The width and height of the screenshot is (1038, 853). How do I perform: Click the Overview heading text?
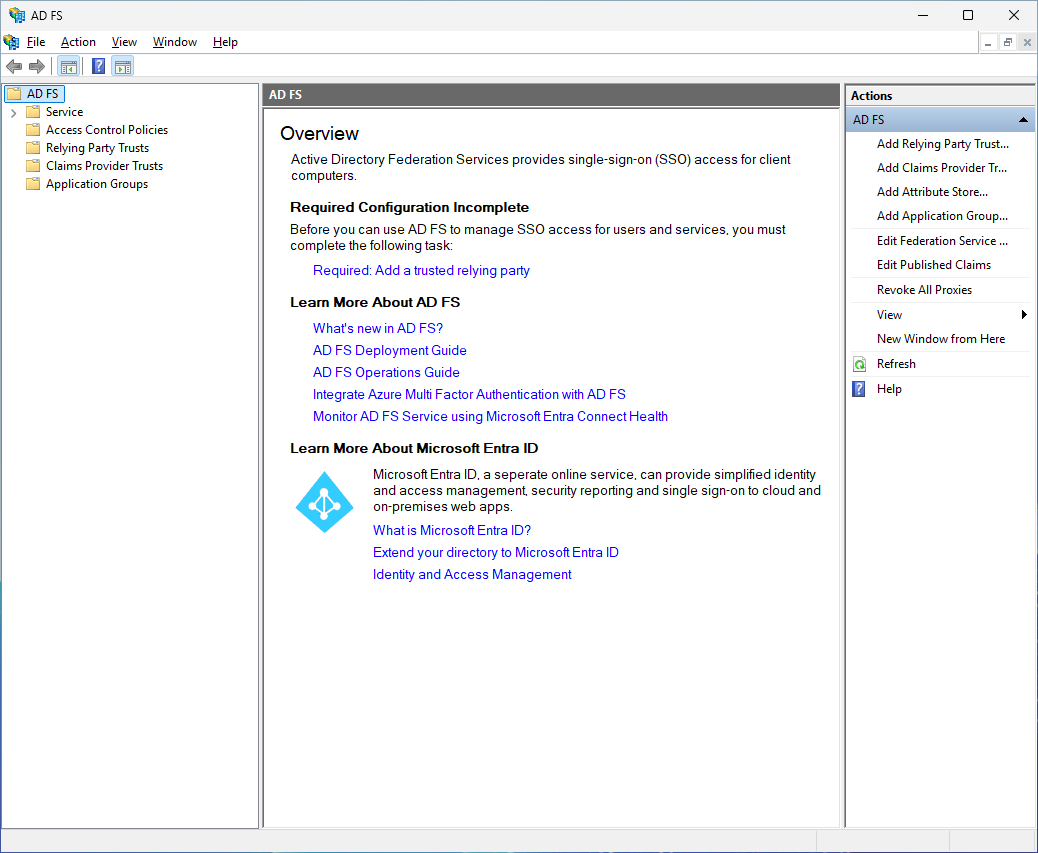[x=319, y=134]
